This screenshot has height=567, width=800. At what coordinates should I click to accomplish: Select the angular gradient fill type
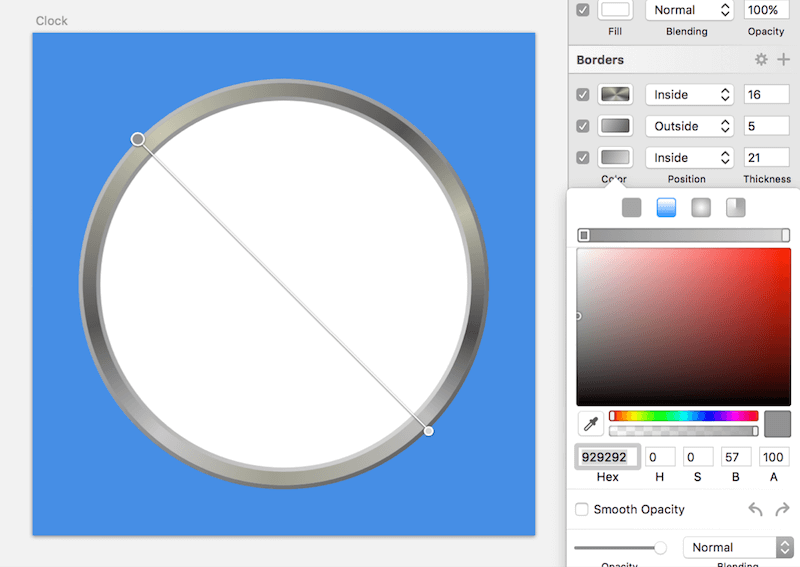(x=735, y=208)
